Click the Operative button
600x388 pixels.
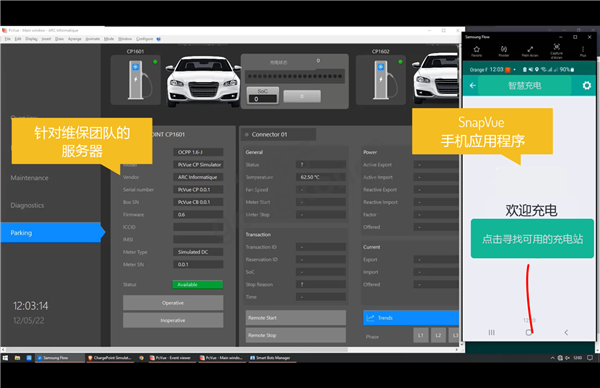pos(173,303)
